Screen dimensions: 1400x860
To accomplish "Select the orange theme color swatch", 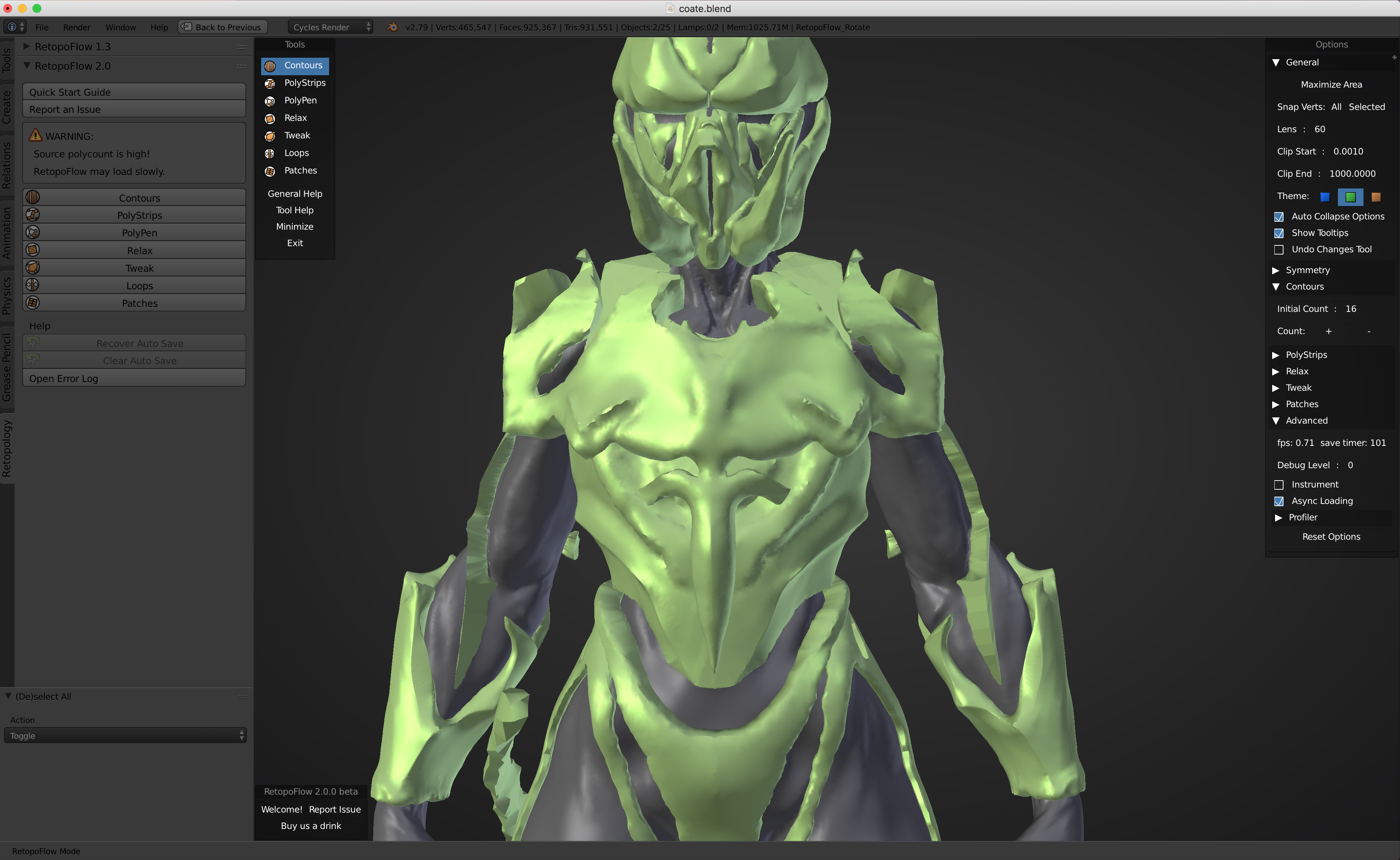I will coord(1377,197).
